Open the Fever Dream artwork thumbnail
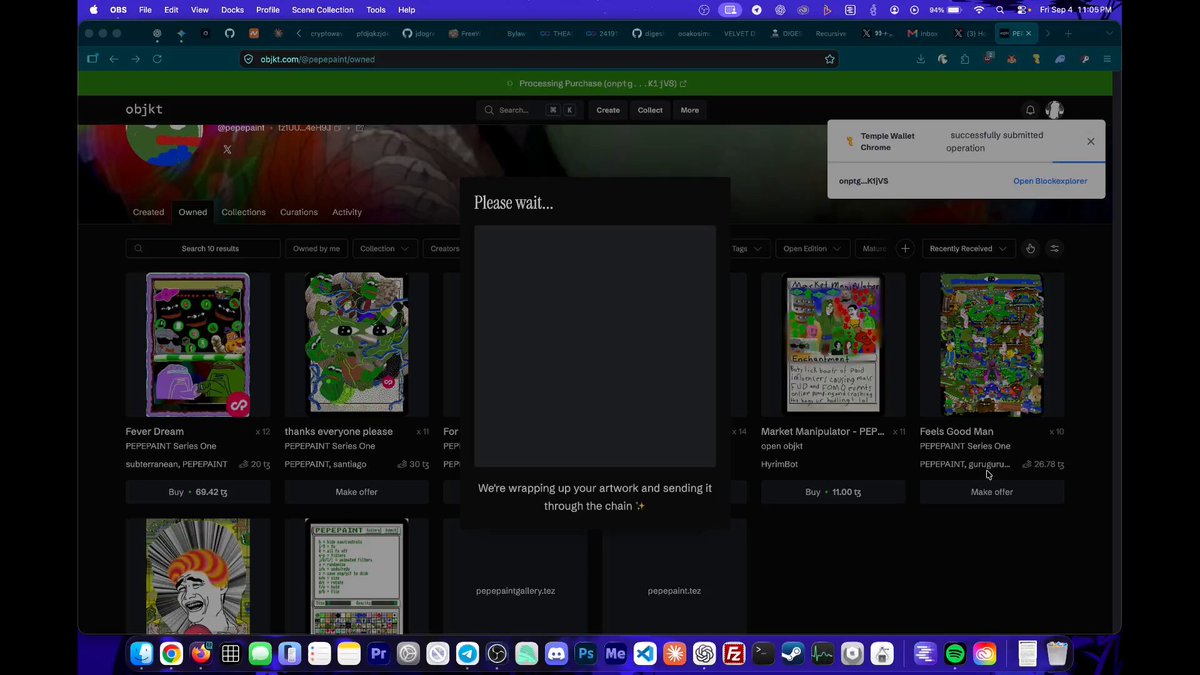 point(198,345)
